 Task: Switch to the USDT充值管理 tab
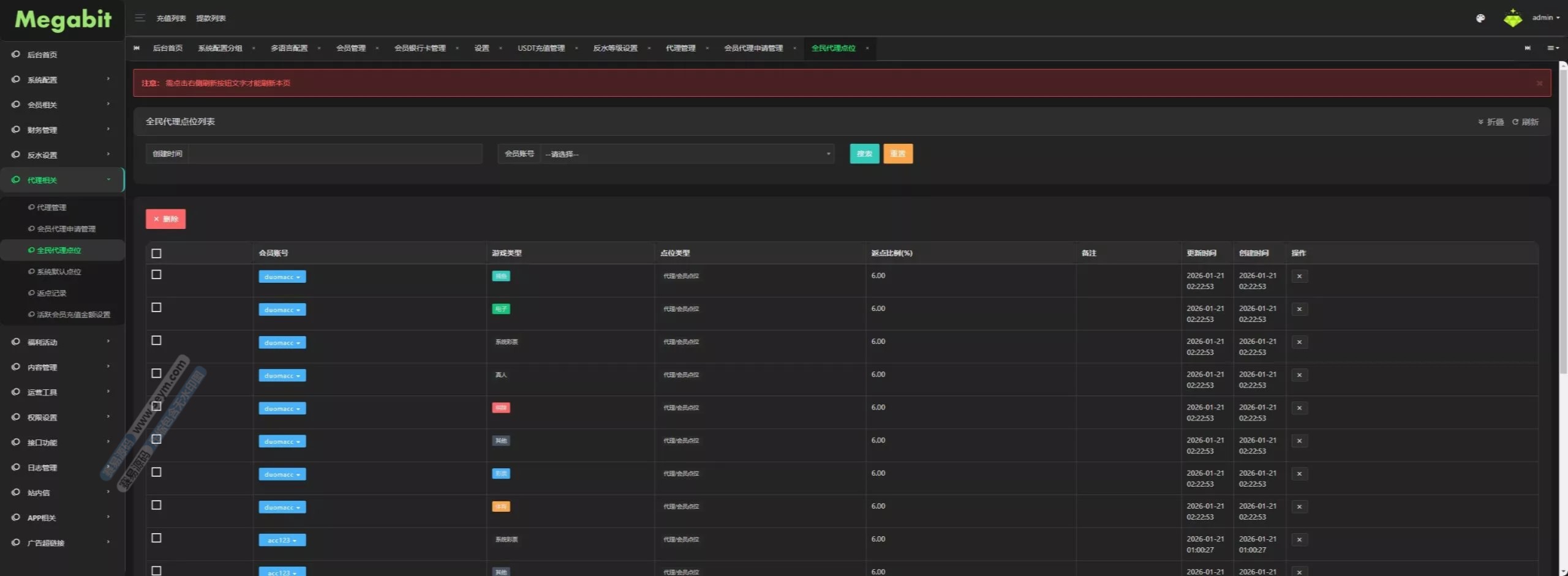tap(541, 48)
